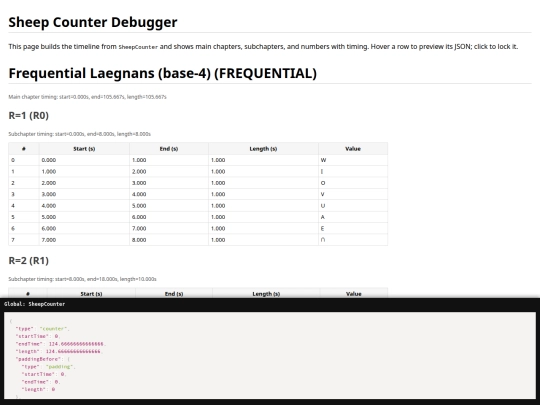Viewport: 540px width, 405px height.
Task: Click the Start cell 2.000 in row 2
Action: tap(84, 183)
